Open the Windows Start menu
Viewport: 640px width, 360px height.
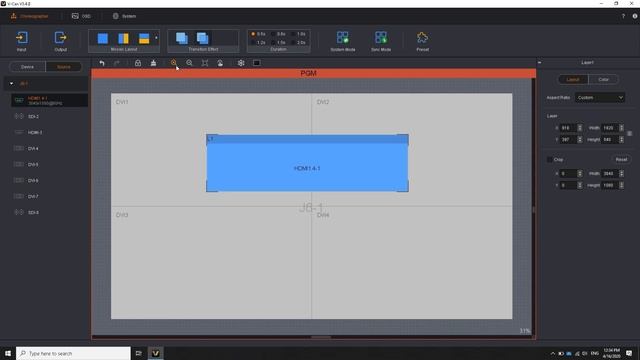pyautogui.click(x=8, y=353)
